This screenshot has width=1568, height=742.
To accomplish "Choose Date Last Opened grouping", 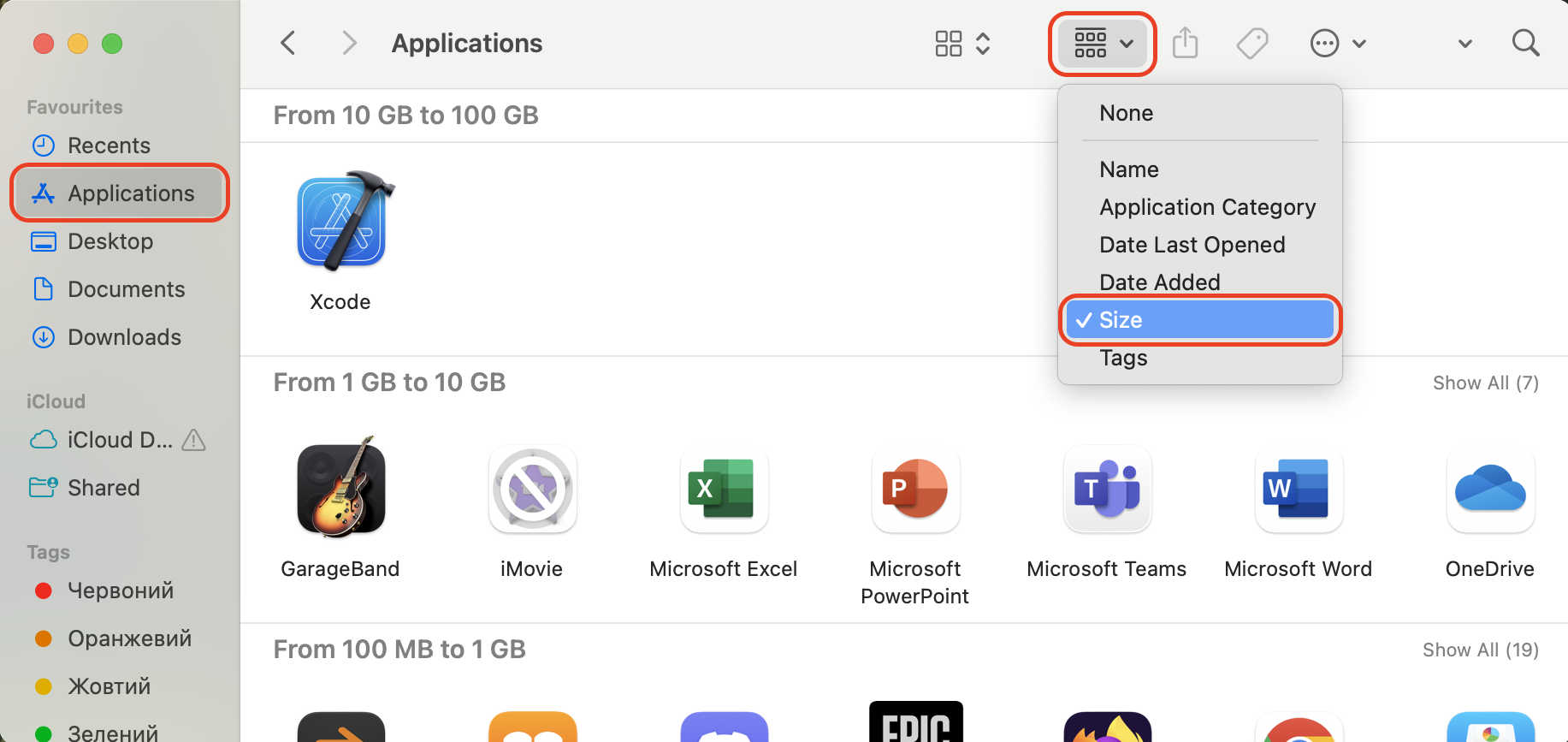I will (x=1199, y=245).
